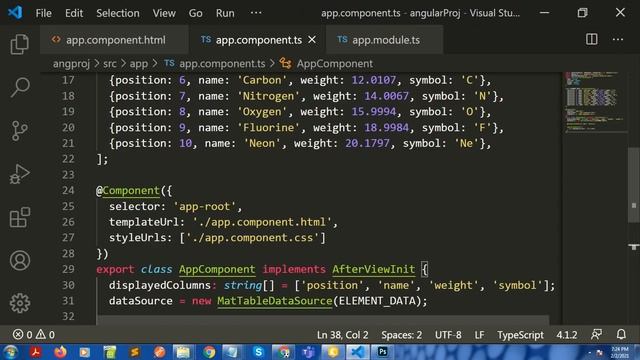
Task: Open Adobe Acrobat from the taskbar
Action: click(x=36, y=352)
